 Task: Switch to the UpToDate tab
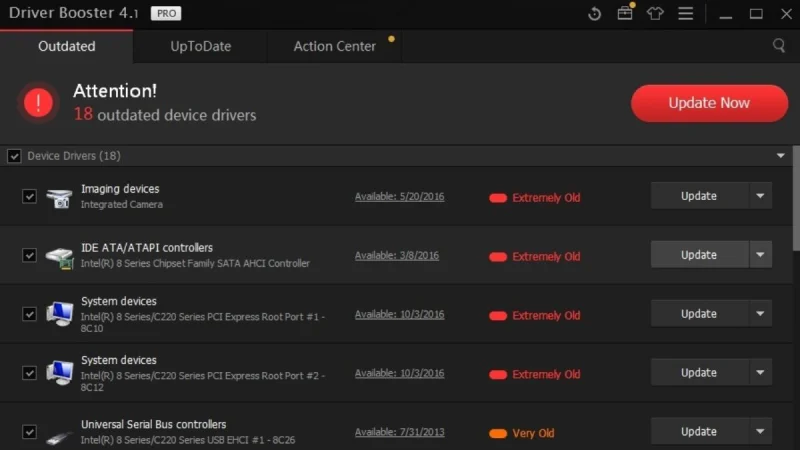[201, 46]
